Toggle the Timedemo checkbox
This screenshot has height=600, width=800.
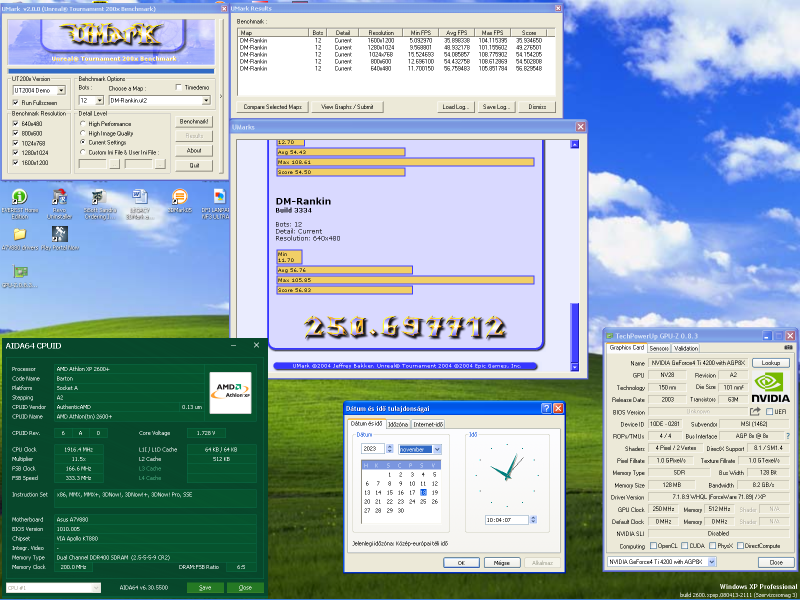(178, 87)
